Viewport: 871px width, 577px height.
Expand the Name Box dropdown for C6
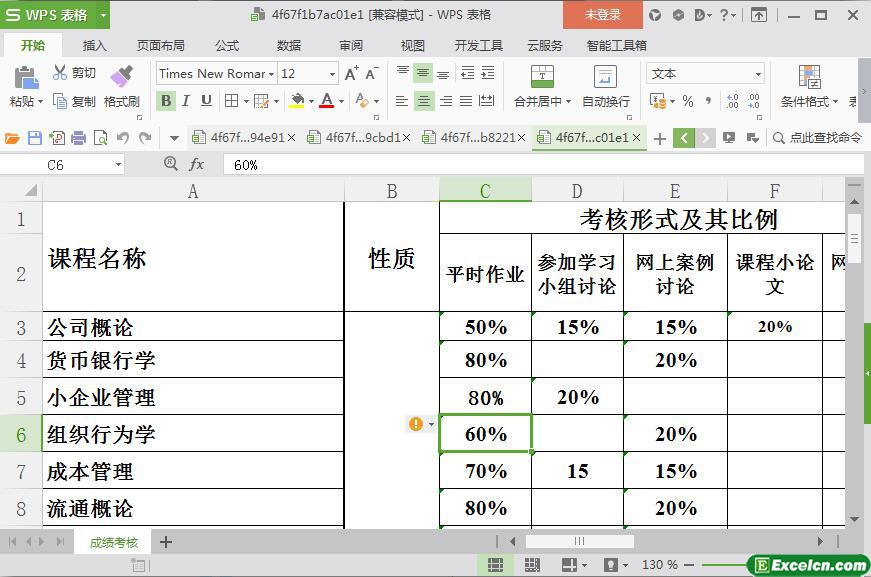tap(118, 165)
